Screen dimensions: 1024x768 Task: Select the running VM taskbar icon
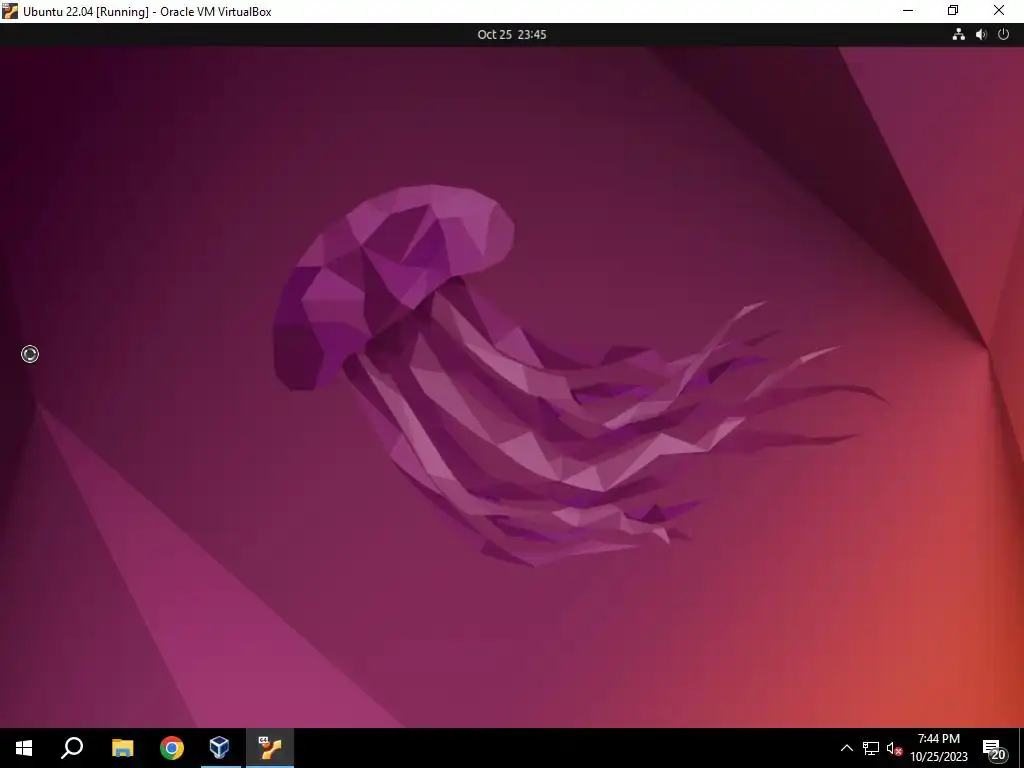click(270, 748)
